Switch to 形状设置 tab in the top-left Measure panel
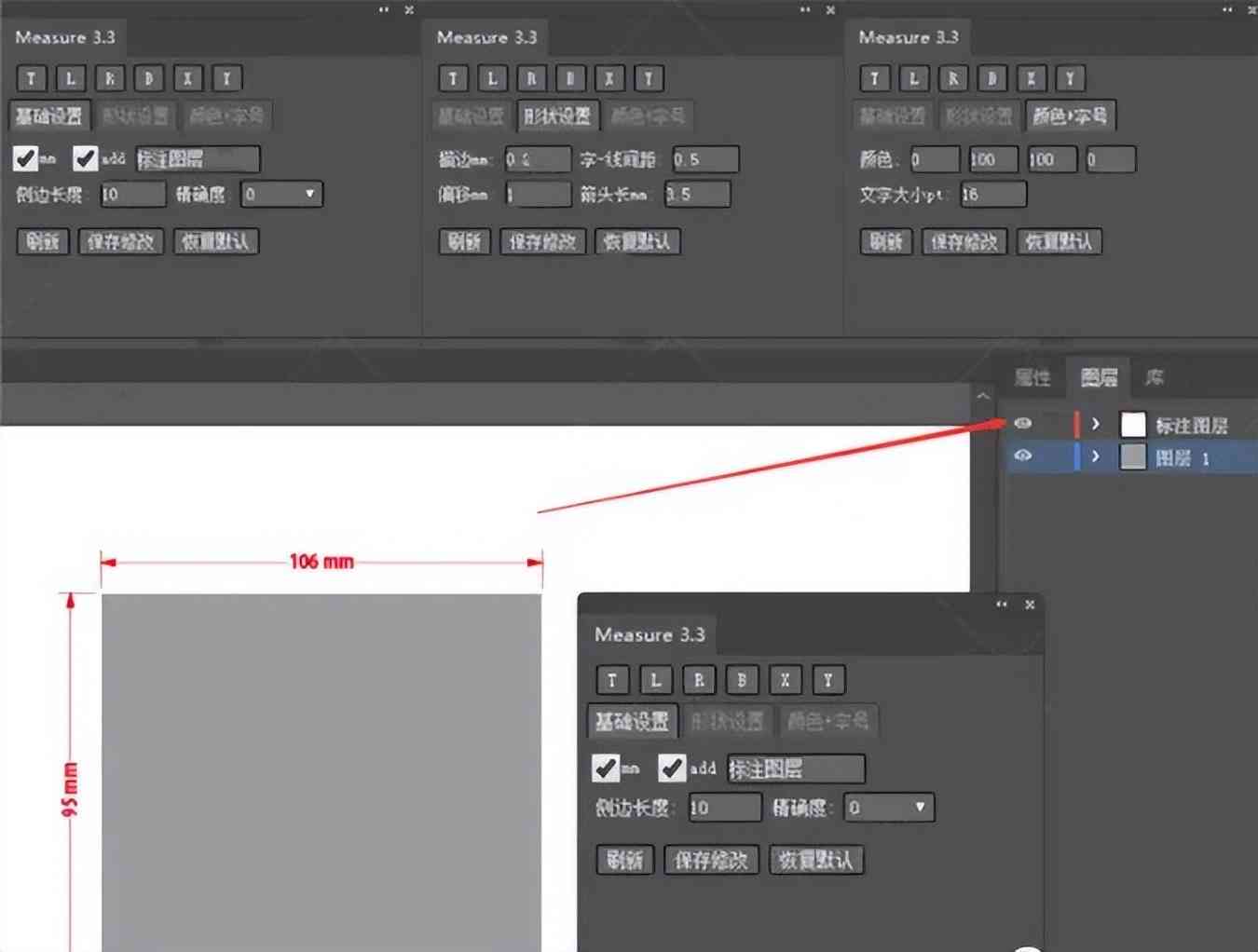 136,116
